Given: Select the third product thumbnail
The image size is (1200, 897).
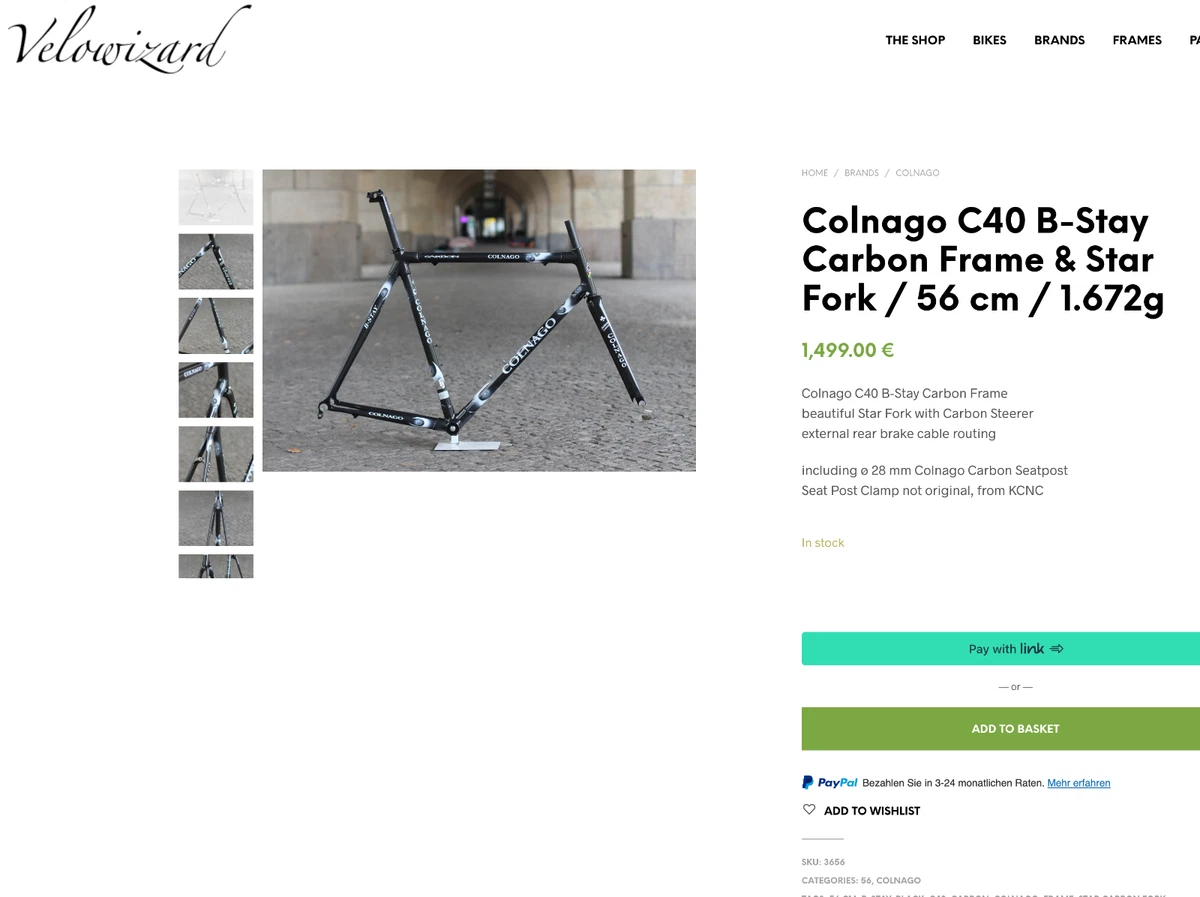Looking at the screenshot, I should [216, 325].
